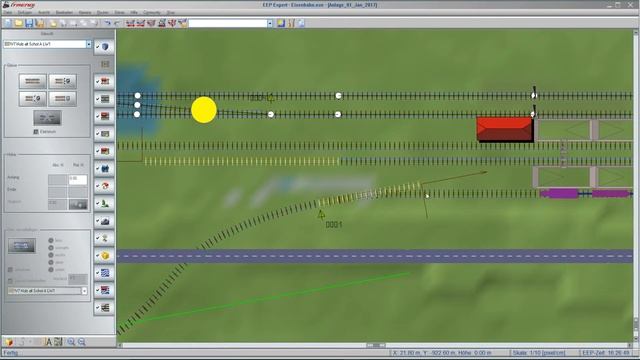640x360 pixels.
Task: Click the blue-yellow icon right of toolbar combo box
Action: coord(281,23)
